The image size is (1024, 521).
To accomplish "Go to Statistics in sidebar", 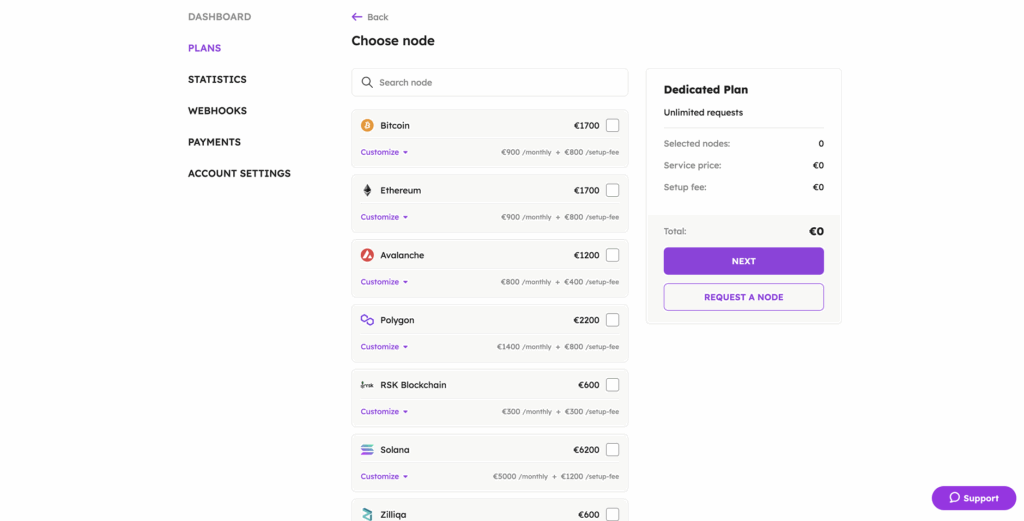I will coord(217,79).
